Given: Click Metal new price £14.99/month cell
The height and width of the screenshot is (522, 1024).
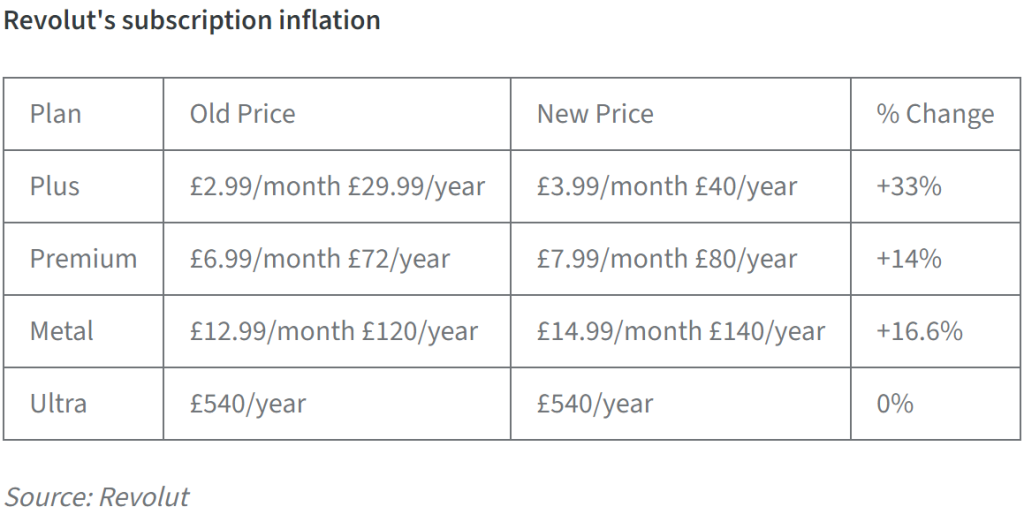Looking at the screenshot, I should tap(680, 331).
